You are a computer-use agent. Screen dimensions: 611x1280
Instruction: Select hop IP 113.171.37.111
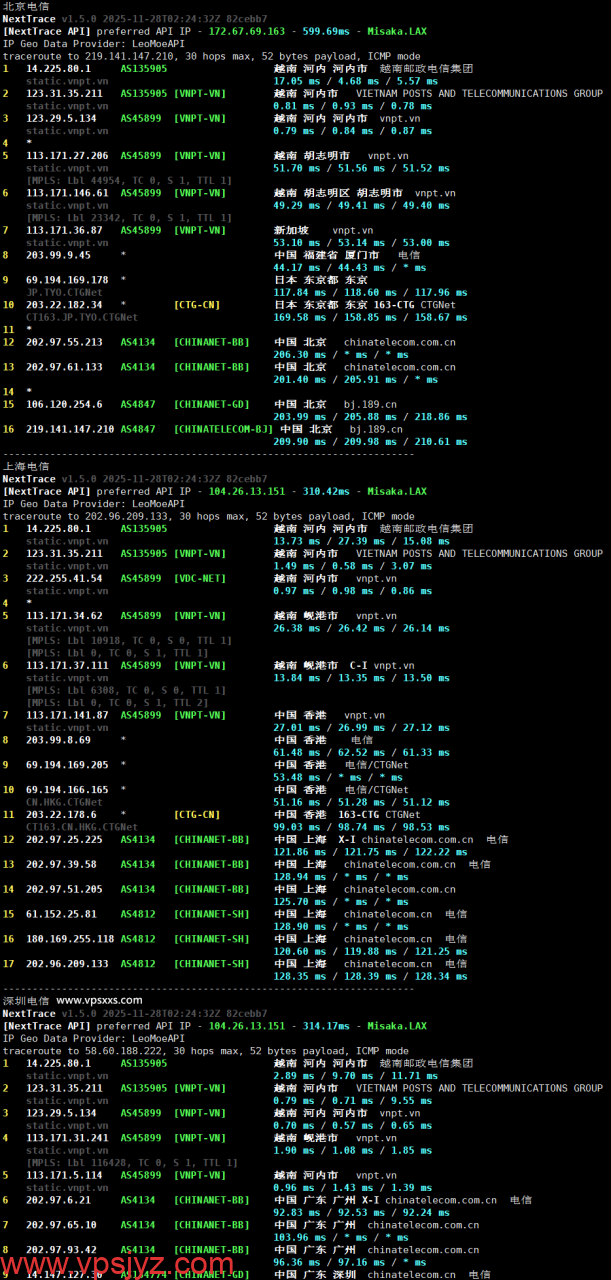pyautogui.click(x=67, y=665)
